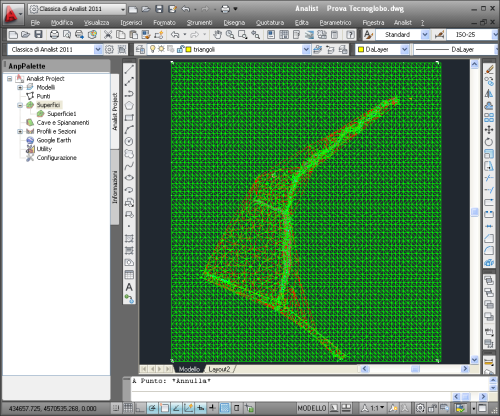Select the Rotate modify tool
Image resolution: width=500 pixels, height=416 pixels.
click(489, 142)
